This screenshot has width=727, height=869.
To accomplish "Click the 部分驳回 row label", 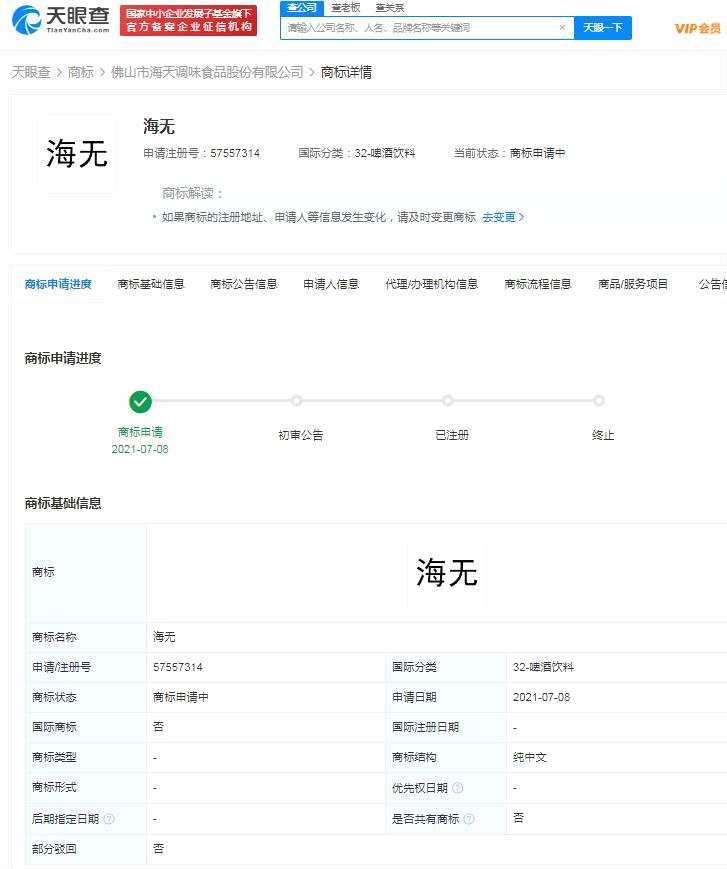I will (x=54, y=848).
